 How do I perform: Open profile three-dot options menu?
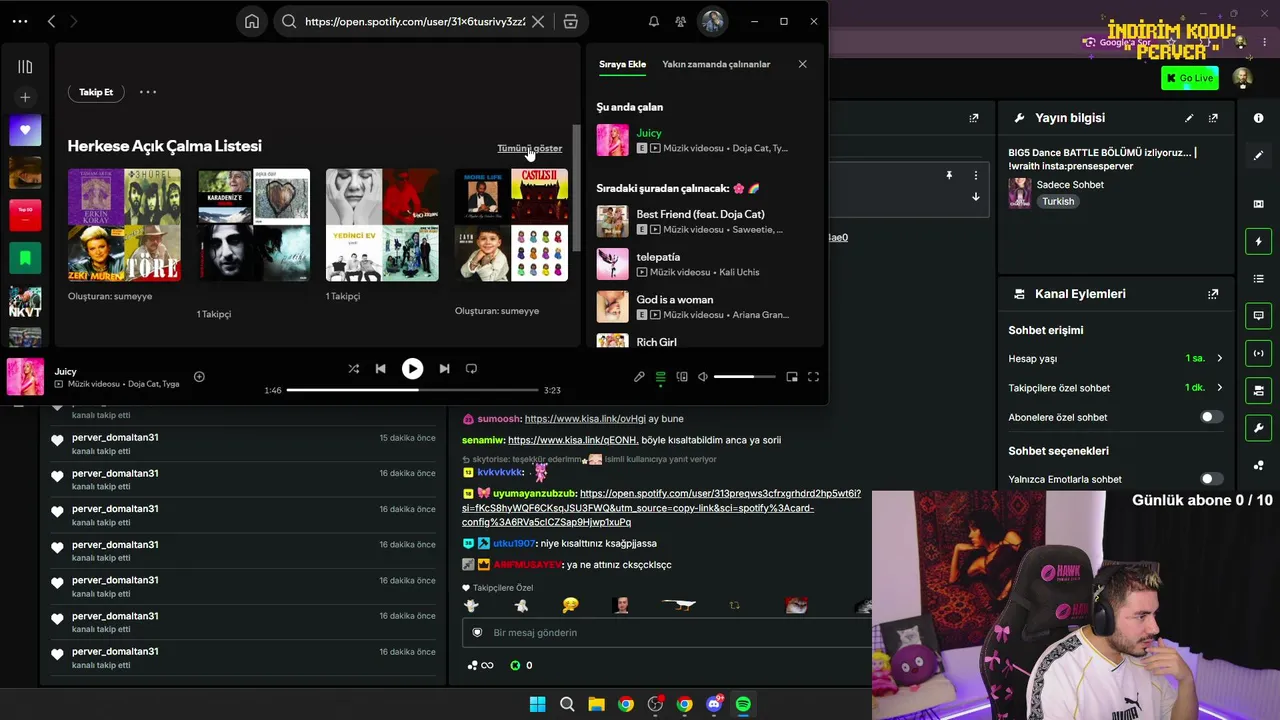148,92
